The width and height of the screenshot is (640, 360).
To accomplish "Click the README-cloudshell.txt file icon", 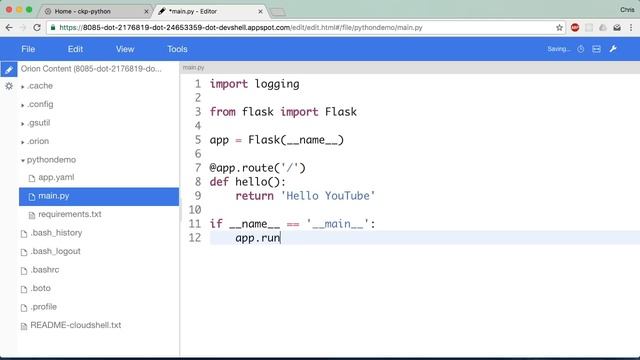I will click(24, 326).
